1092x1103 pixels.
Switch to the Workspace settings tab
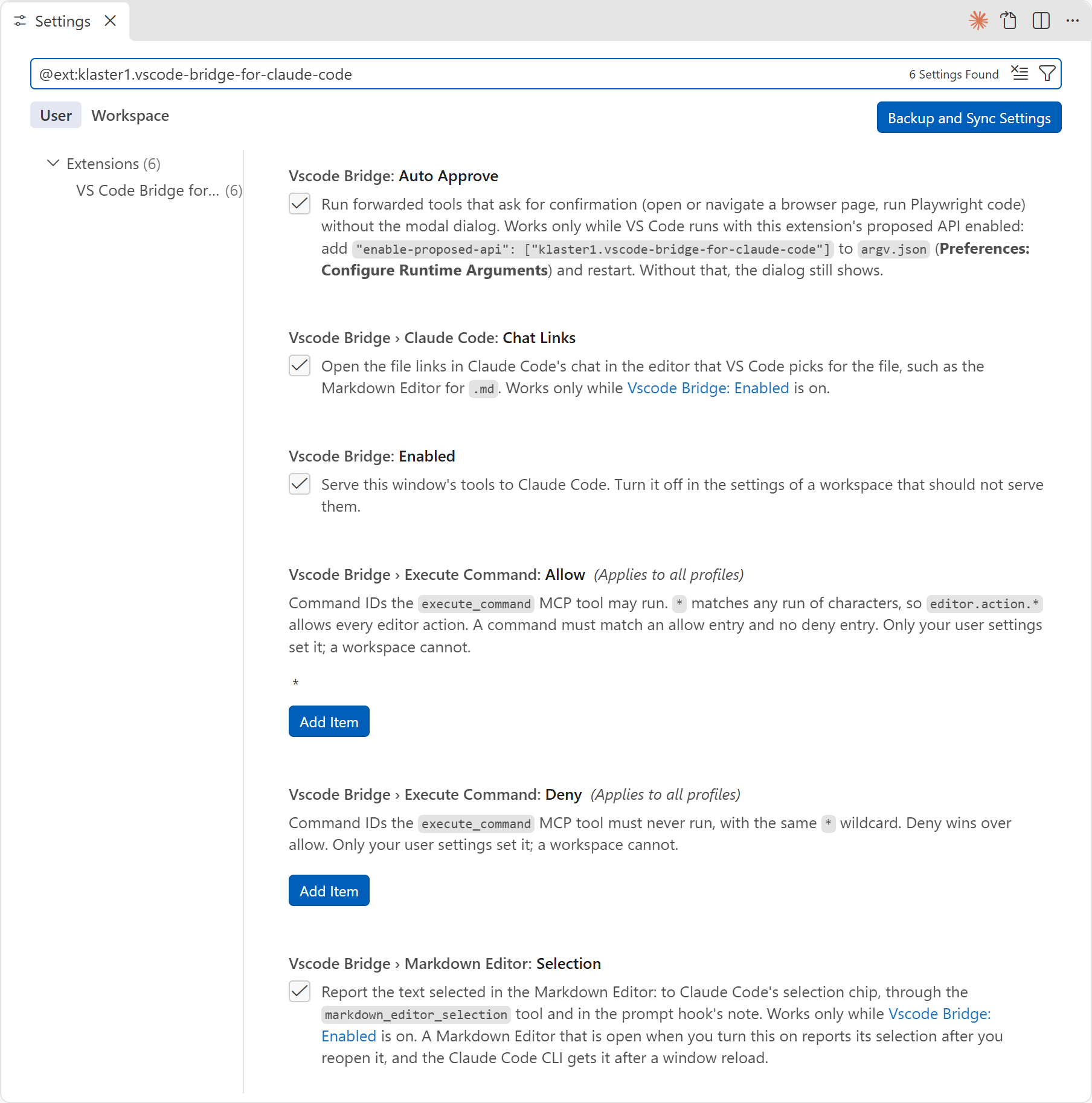[x=130, y=115]
